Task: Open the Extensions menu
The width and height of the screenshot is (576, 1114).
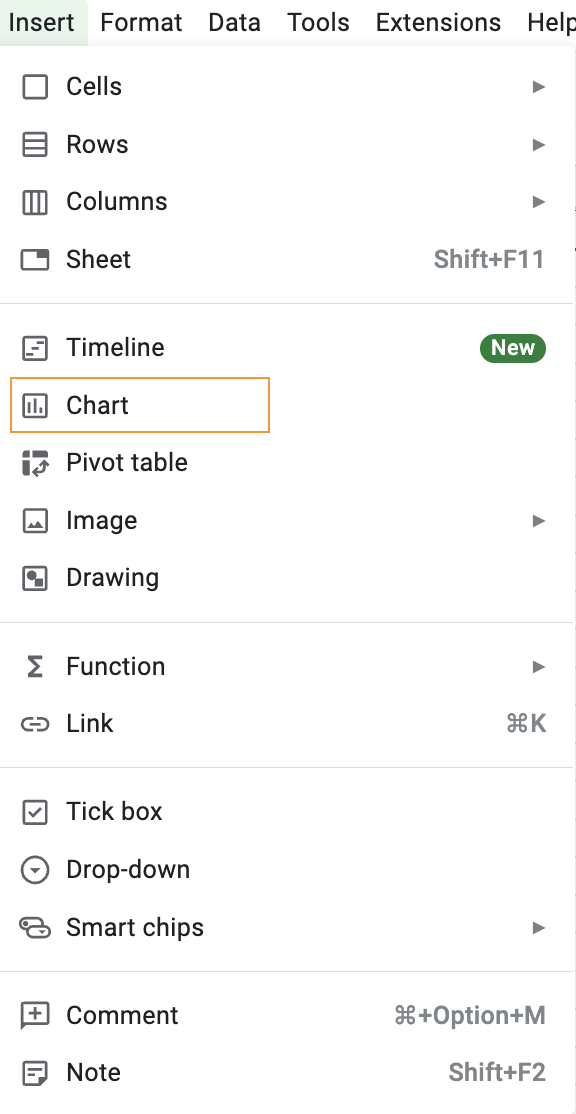Action: [438, 23]
